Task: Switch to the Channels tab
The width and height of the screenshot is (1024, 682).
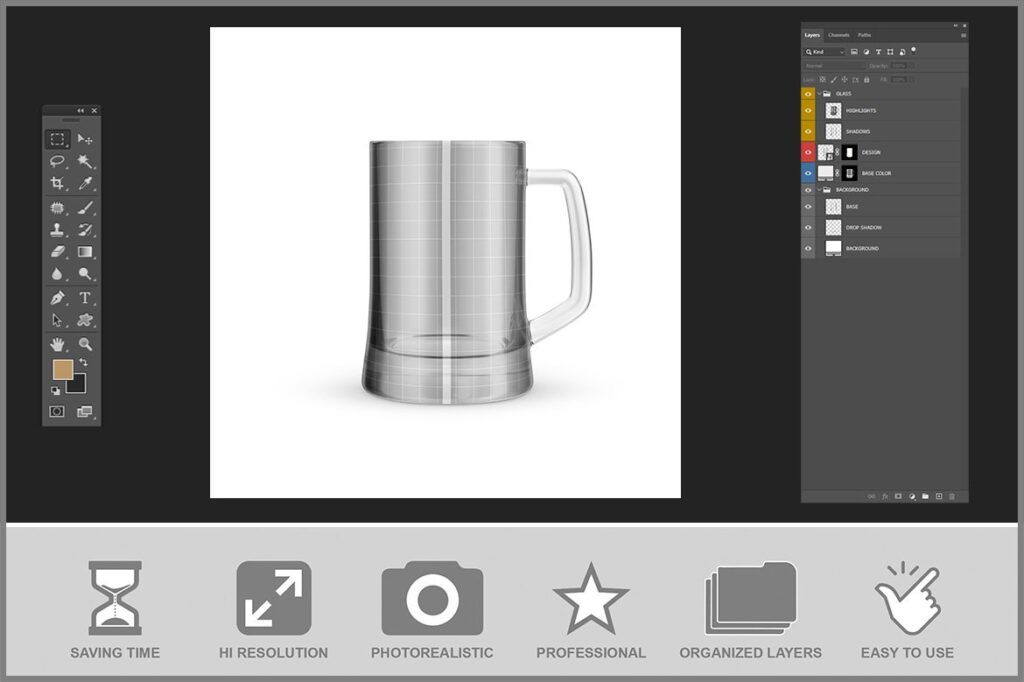Action: tap(838, 35)
